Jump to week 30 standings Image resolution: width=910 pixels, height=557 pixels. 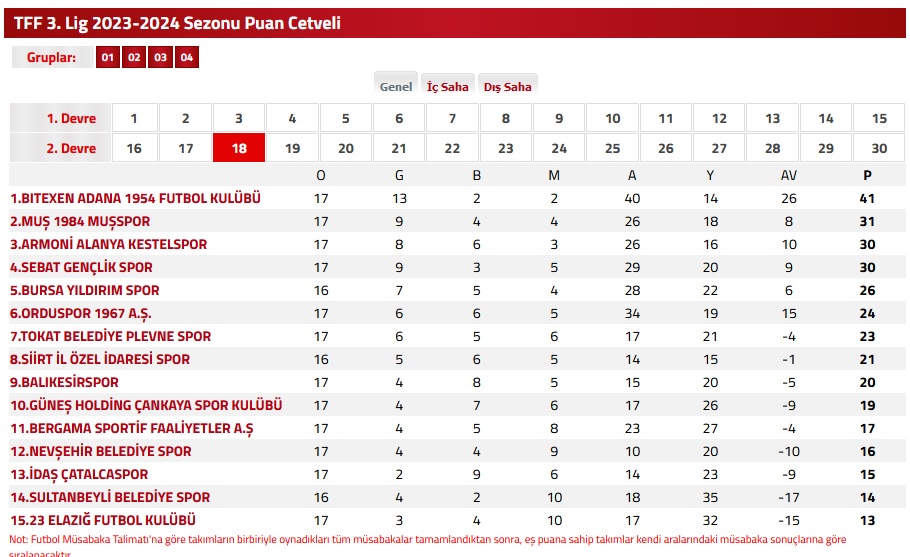879,148
